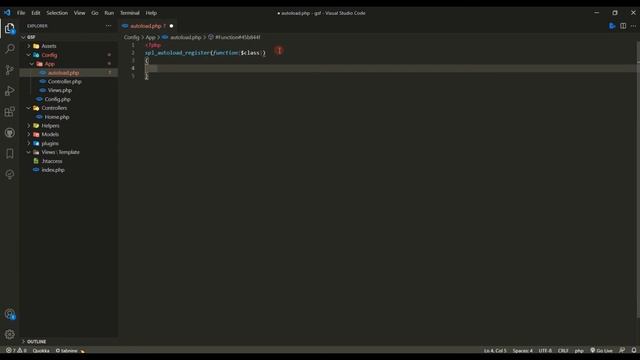
Task: Open the Help menu
Action: point(151,13)
